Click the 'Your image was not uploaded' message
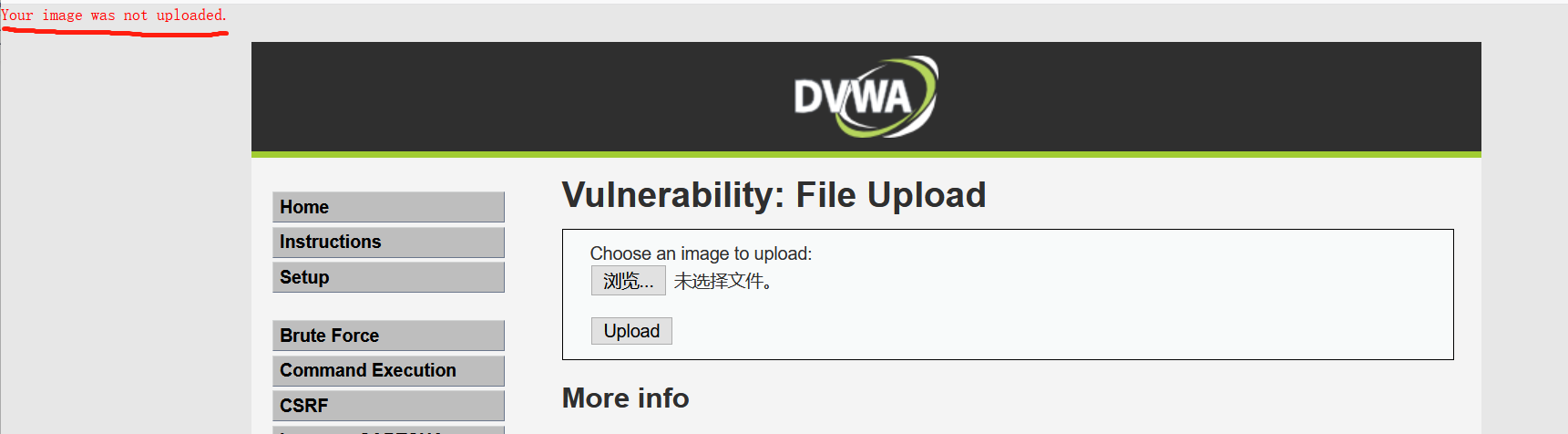Screen dimensions: 1568x434 pyautogui.click(x=114, y=15)
